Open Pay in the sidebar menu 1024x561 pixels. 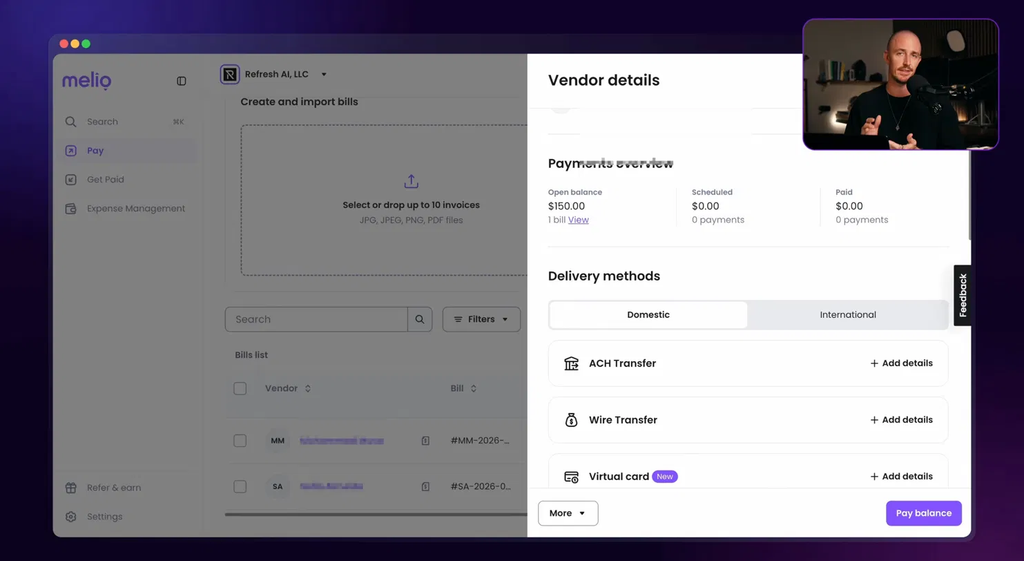[x=128, y=151]
